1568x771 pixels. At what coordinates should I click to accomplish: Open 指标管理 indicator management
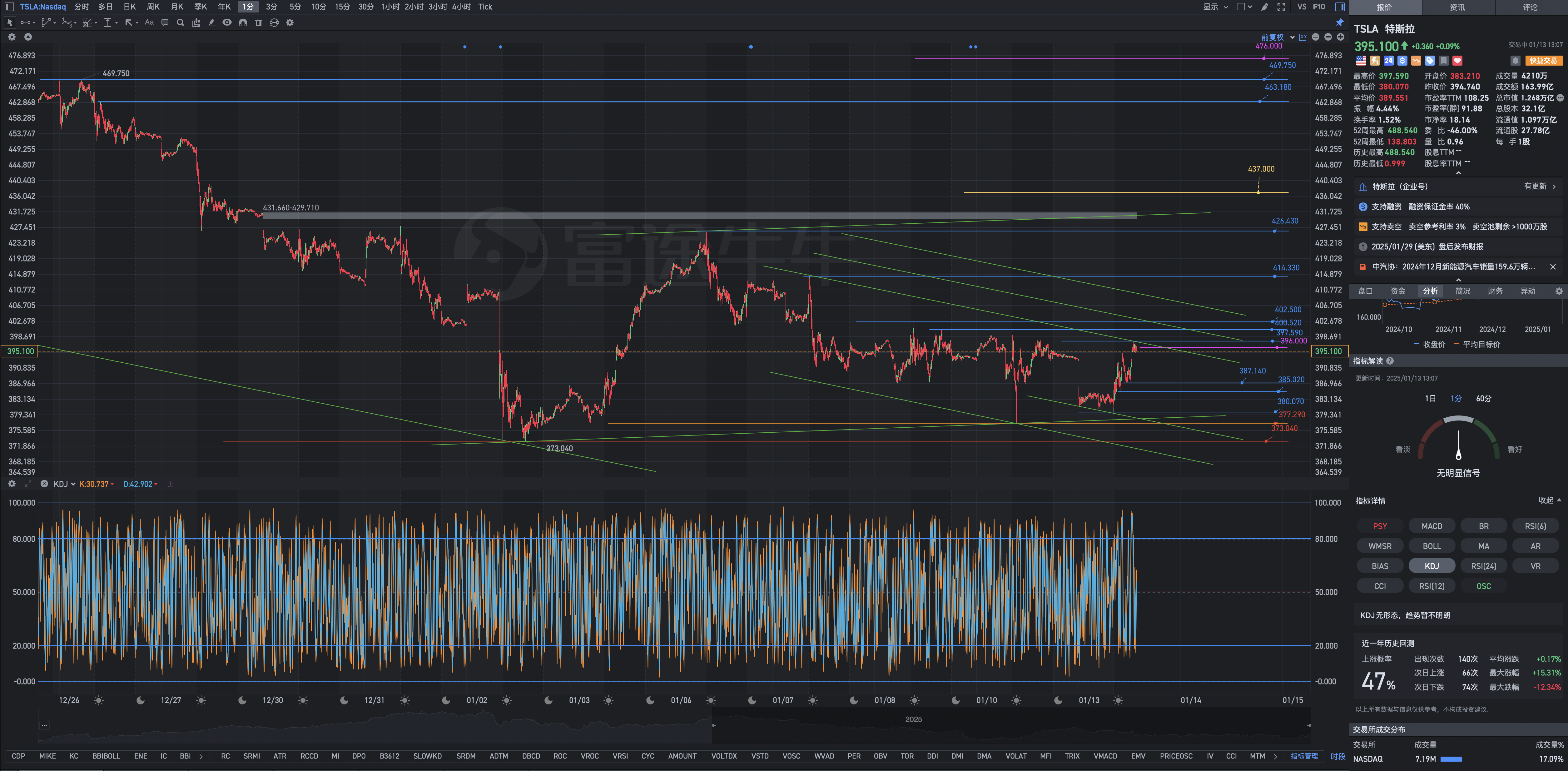(x=1304, y=756)
